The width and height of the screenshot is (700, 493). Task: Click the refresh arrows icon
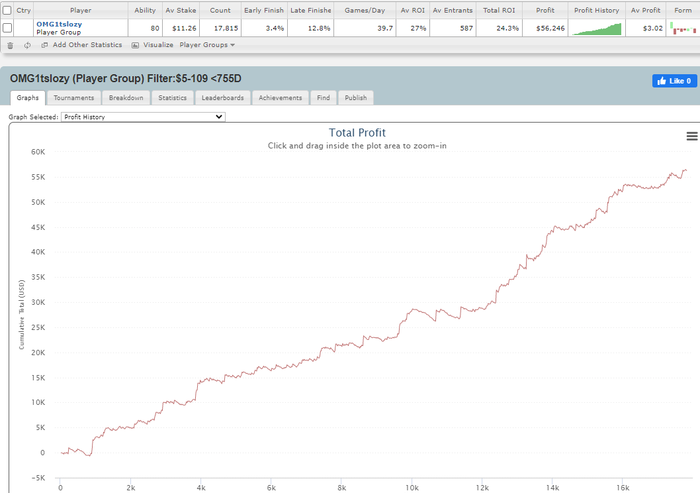pos(27,45)
